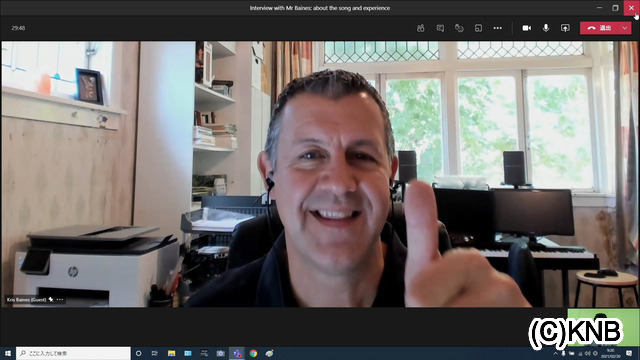Open the meeting chat panel

pyautogui.click(x=440, y=28)
